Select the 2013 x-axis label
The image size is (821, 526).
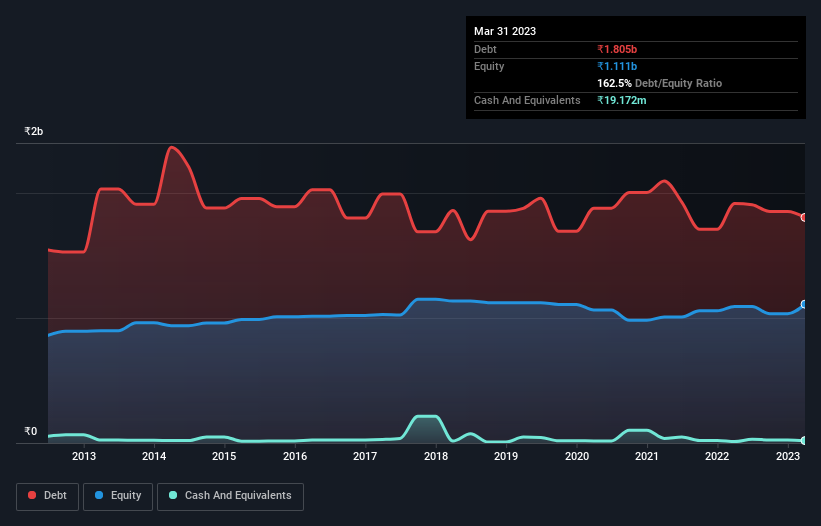pyautogui.click(x=84, y=456)
